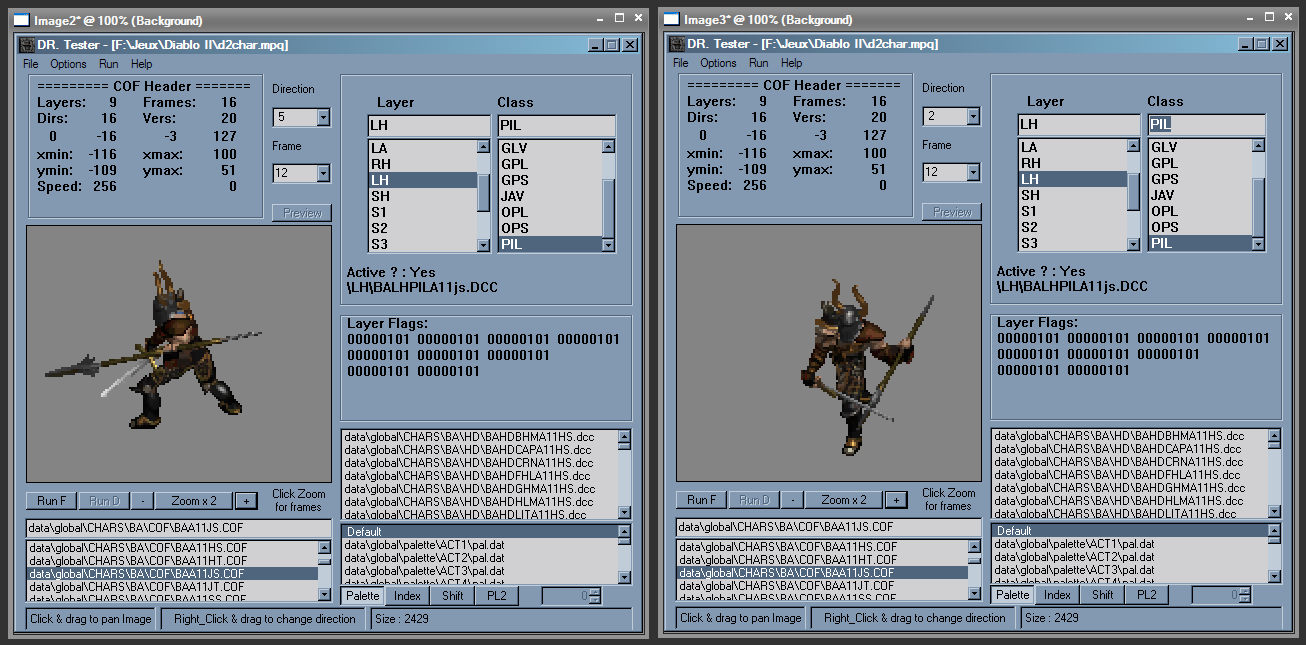
Task: Open the File menu in the Image3 window
Action: [681, 63]
